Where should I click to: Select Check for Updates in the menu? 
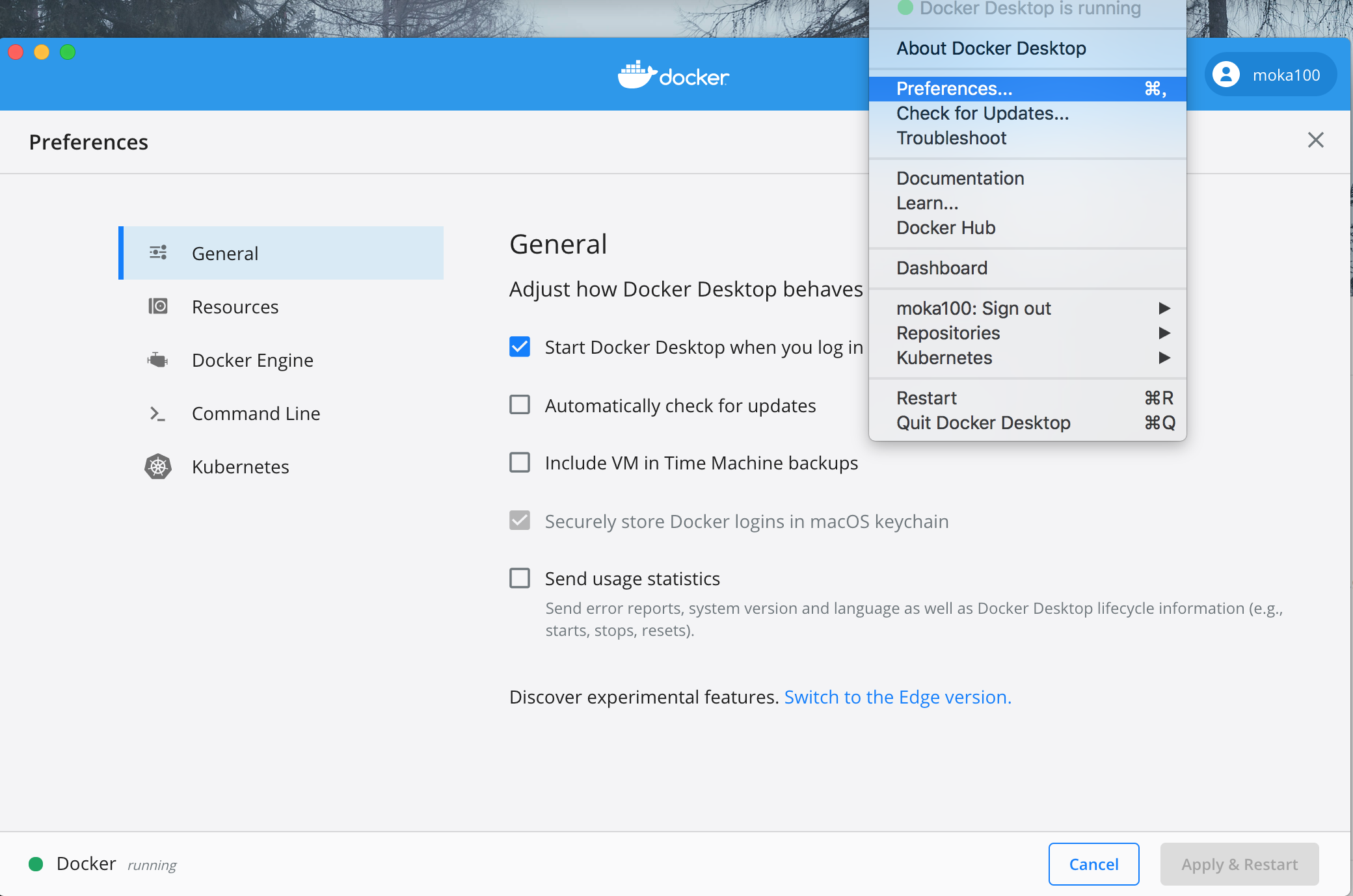pyautogui.click(x=982, y=113)
